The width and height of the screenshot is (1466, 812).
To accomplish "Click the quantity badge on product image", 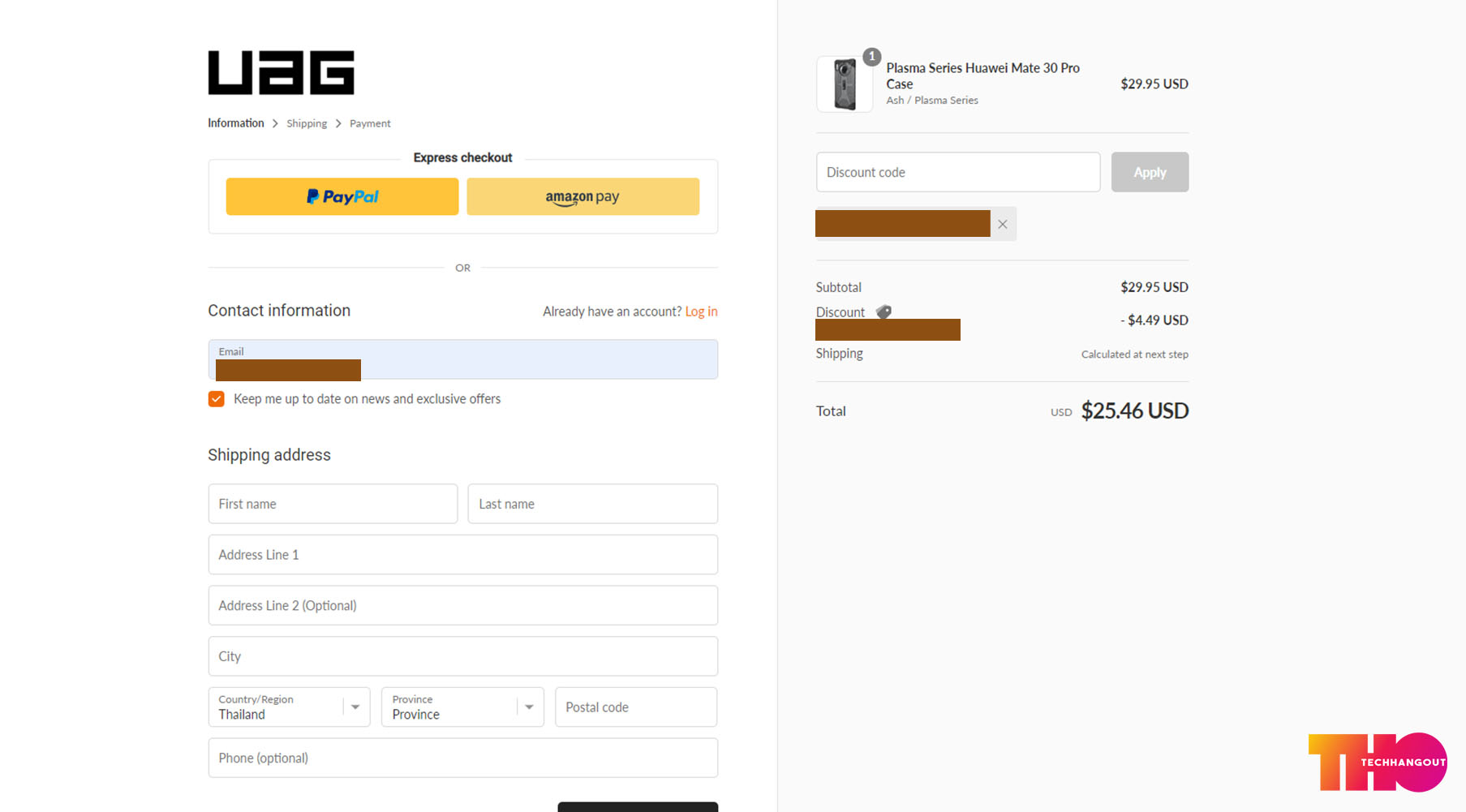I will point(871,57).
